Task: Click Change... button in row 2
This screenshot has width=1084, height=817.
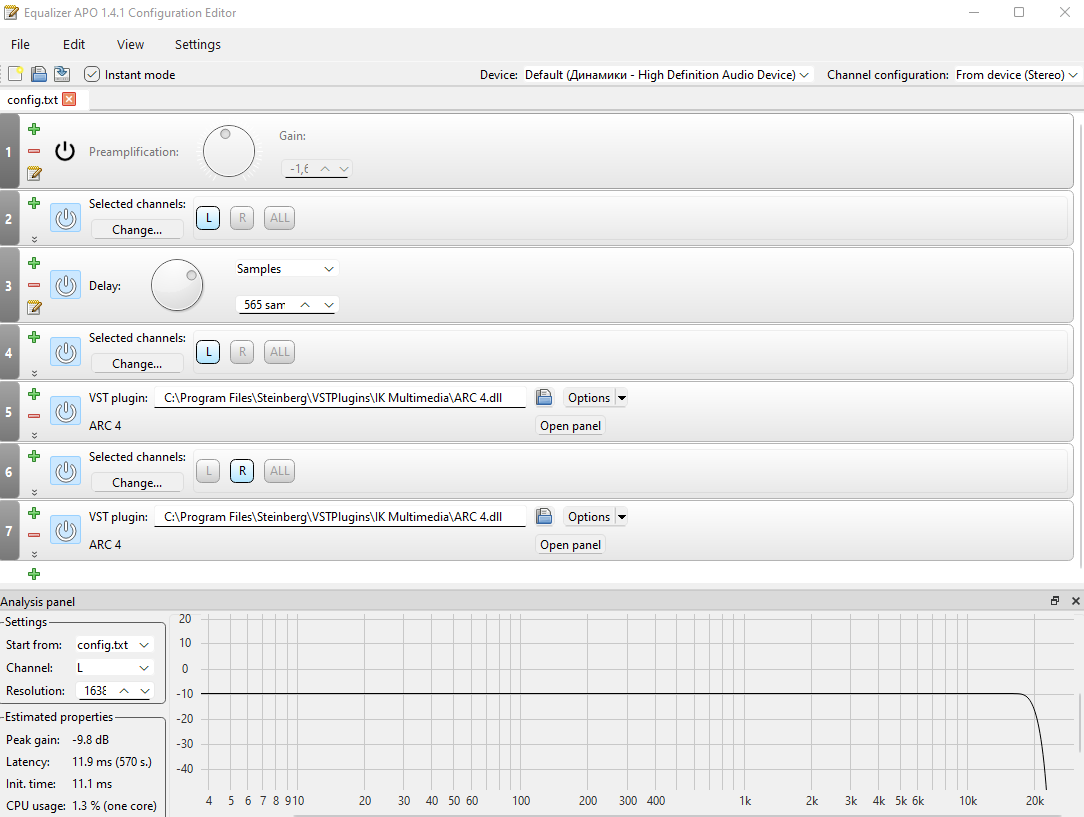Action: pyautogui.click(x=137, y=229)
